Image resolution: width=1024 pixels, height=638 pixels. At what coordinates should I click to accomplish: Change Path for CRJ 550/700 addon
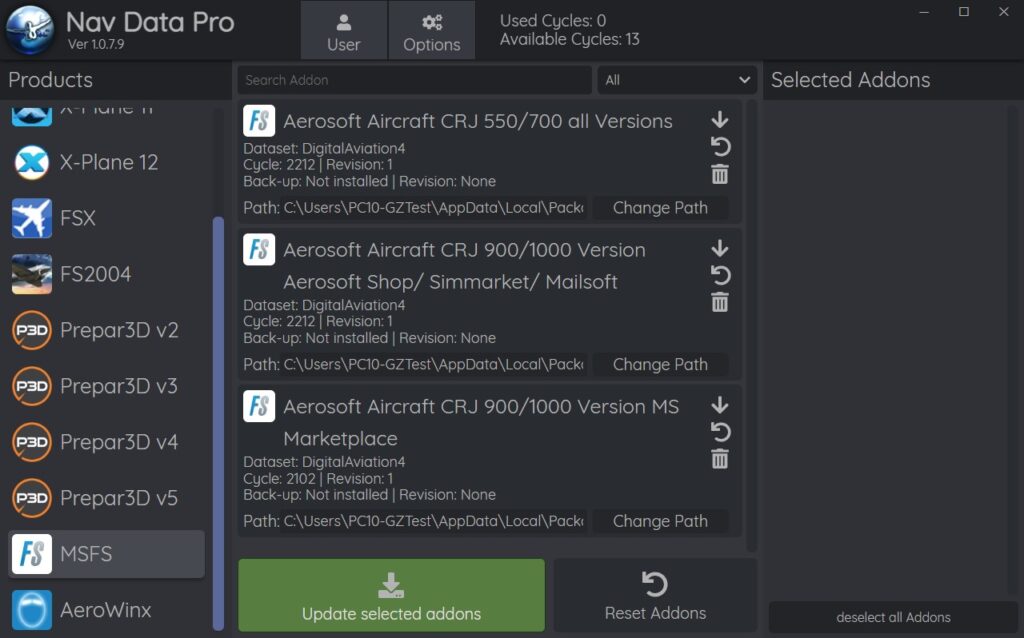(660, 208)
